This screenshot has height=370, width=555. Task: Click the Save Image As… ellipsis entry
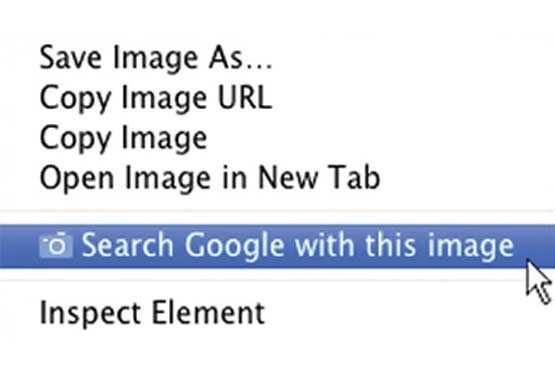(278, 58)
